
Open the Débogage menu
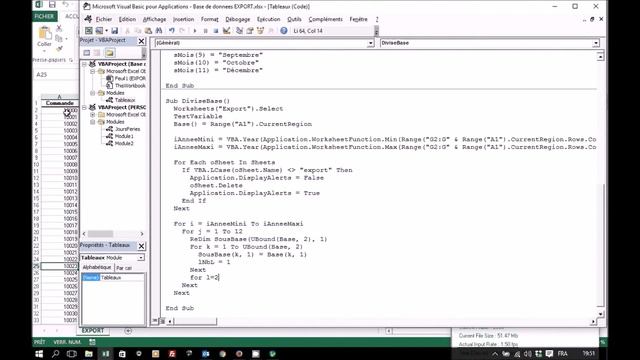238,19
